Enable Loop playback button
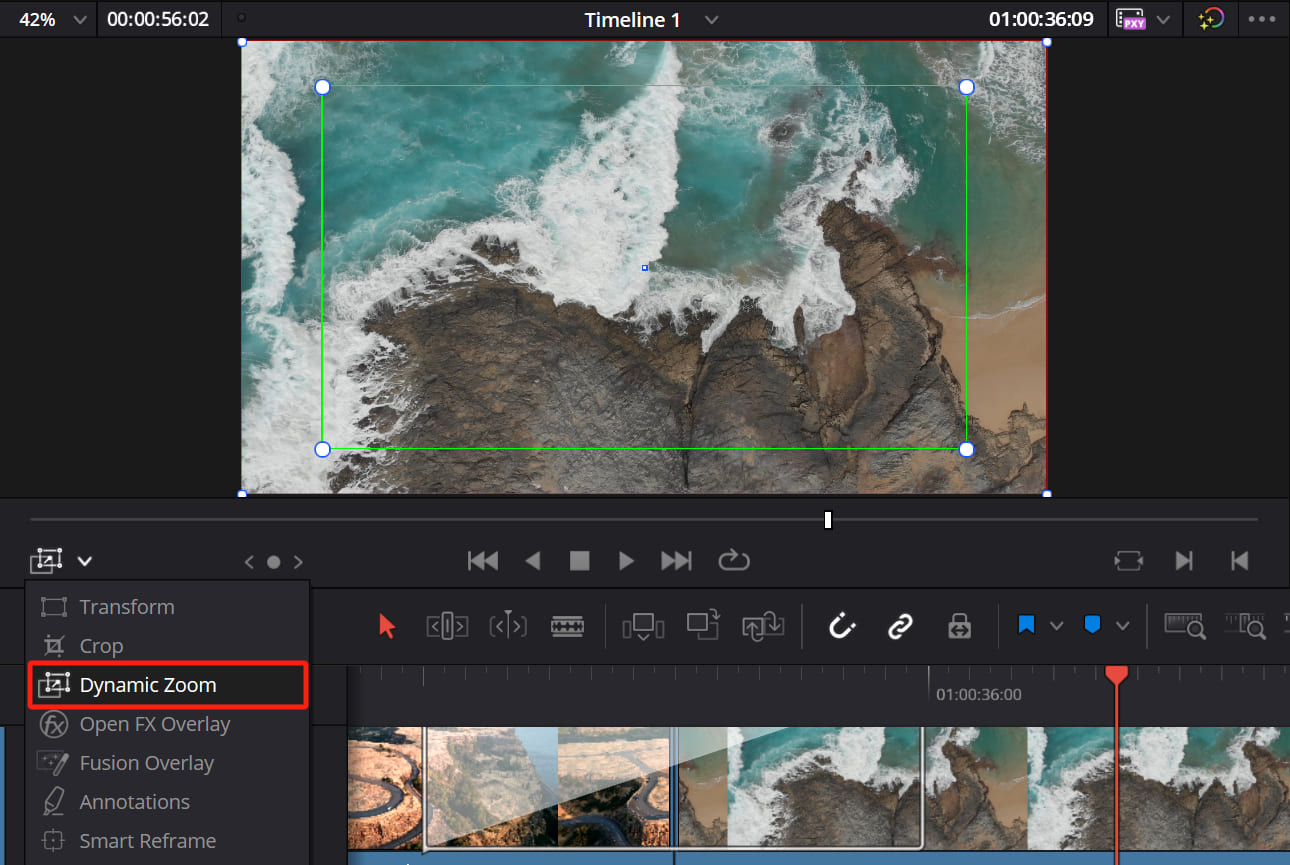Image resolution: width=1290 pixels, height=865 pixels. tap(734, 560)
